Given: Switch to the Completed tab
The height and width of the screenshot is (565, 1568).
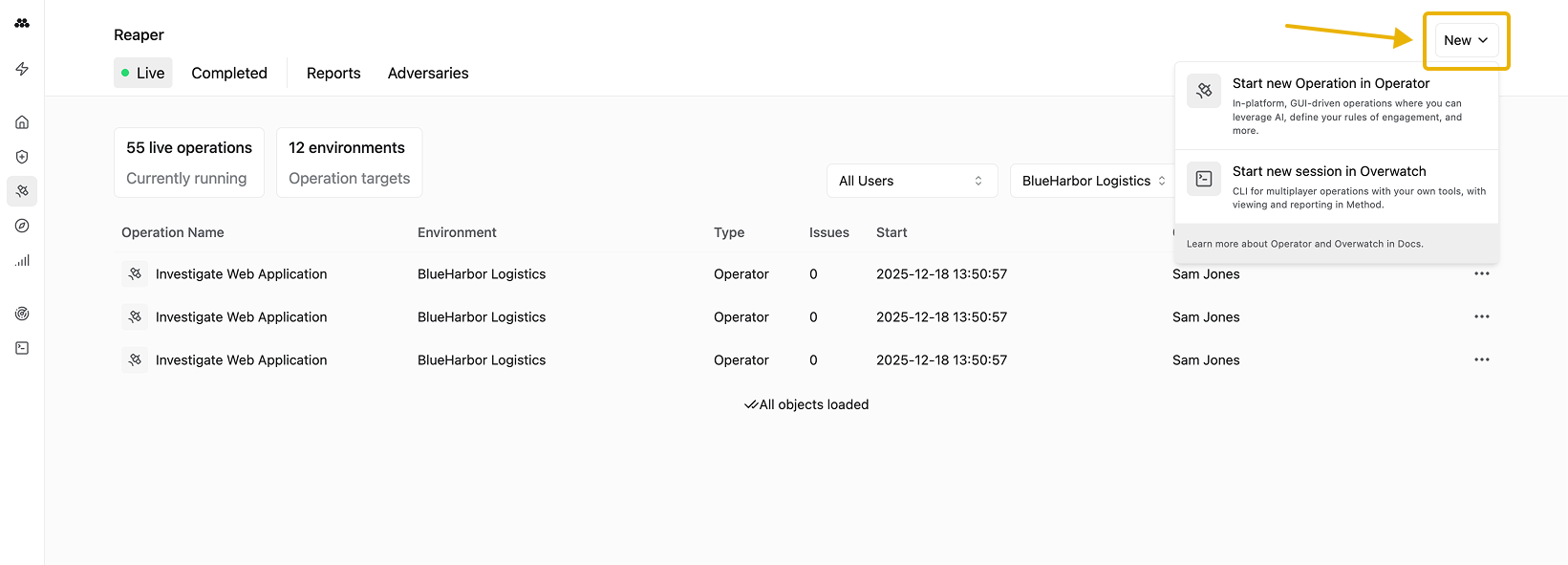Looking at the screenshot, I should point(229,73).
